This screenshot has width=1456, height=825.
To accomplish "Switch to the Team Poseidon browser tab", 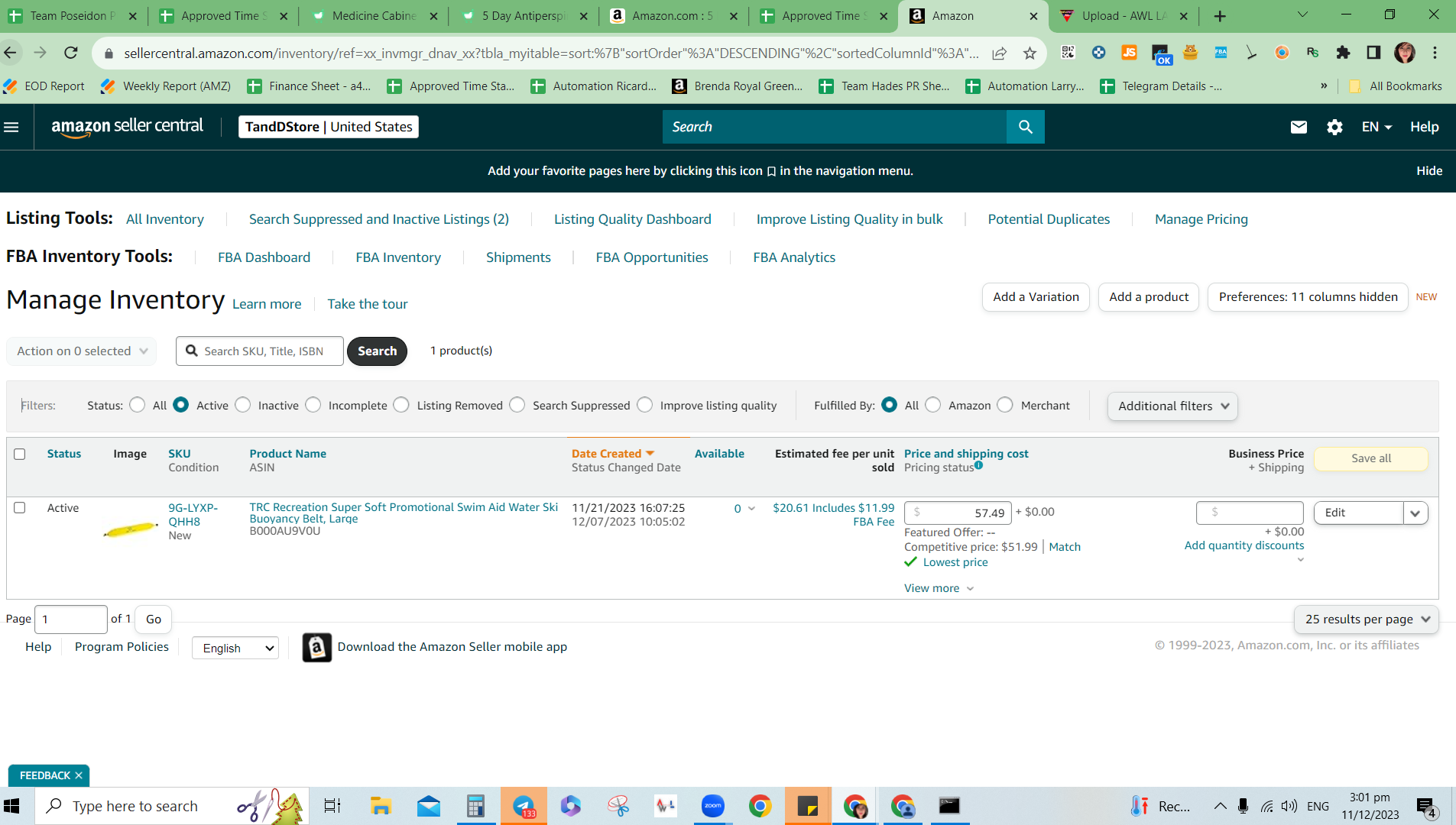I will (x=73, y=16).
